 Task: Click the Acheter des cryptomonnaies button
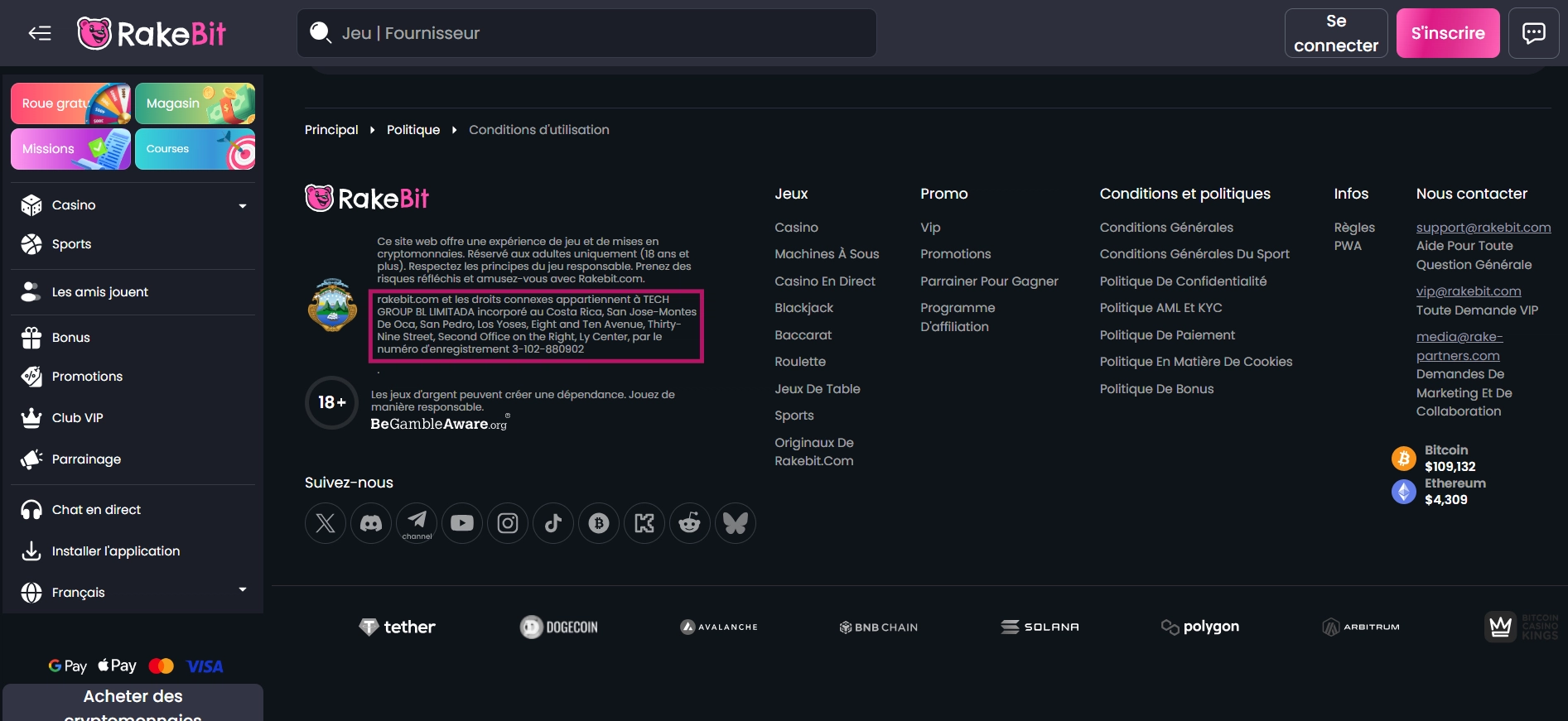[133, 703]
